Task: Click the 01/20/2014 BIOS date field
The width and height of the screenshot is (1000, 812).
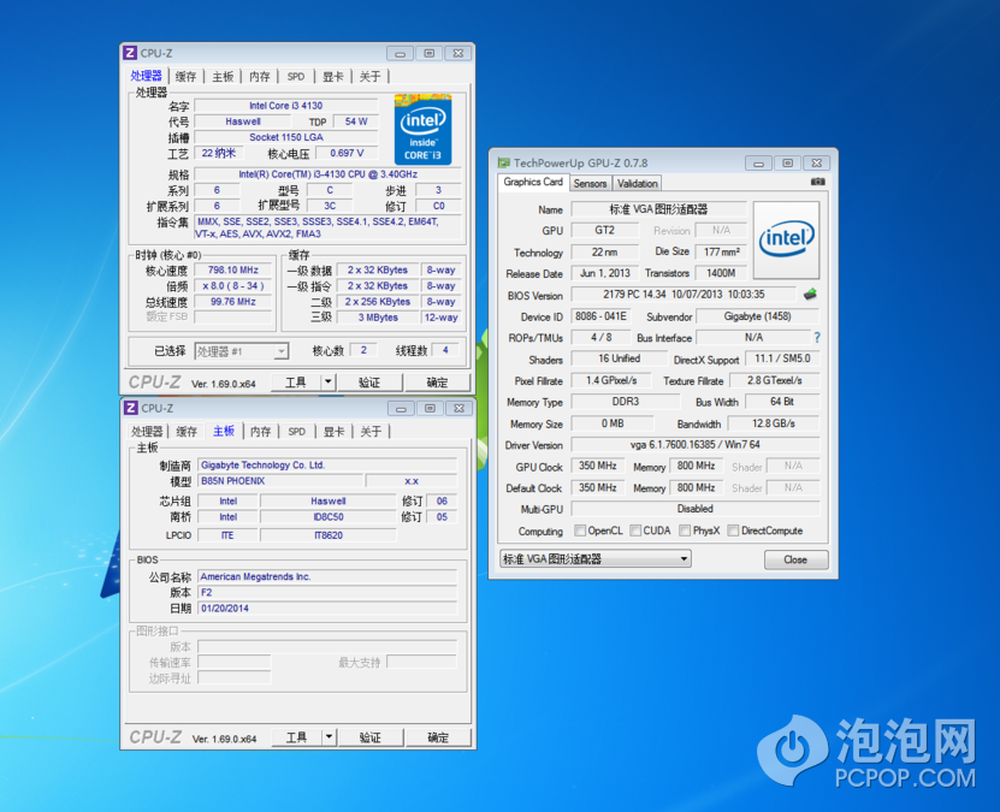Action: pyautogui.click(x=328, y=609)
